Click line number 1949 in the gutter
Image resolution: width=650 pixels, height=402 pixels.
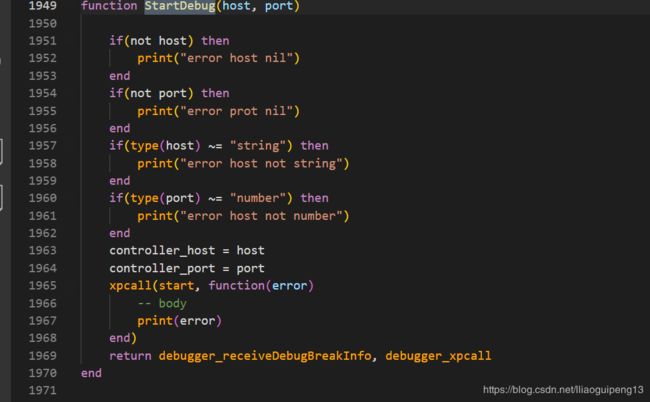43,6
